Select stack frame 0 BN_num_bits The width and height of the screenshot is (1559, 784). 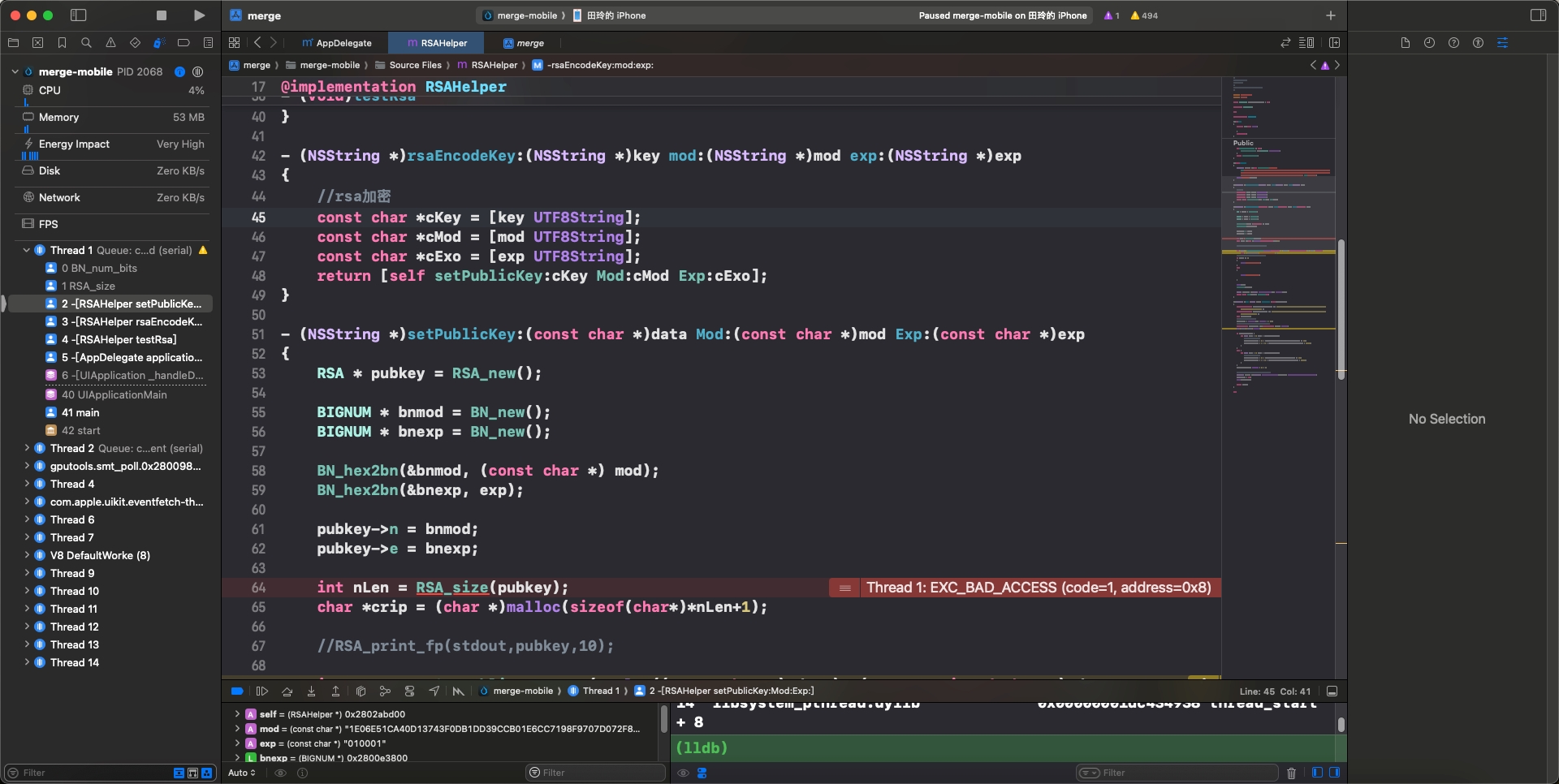click(x=92, y=268)
